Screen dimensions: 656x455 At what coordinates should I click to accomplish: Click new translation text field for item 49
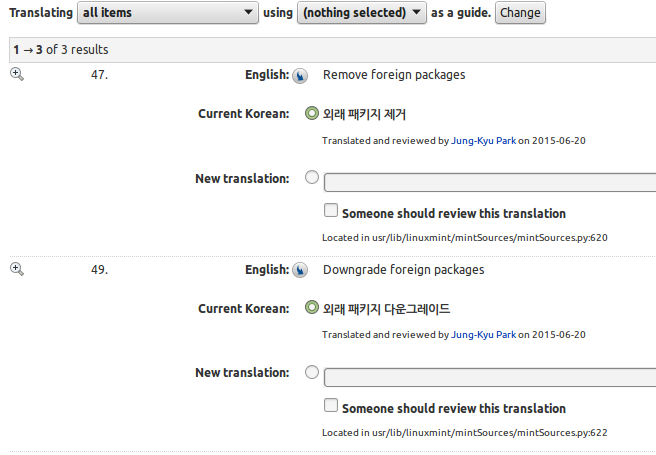point(490,377)
